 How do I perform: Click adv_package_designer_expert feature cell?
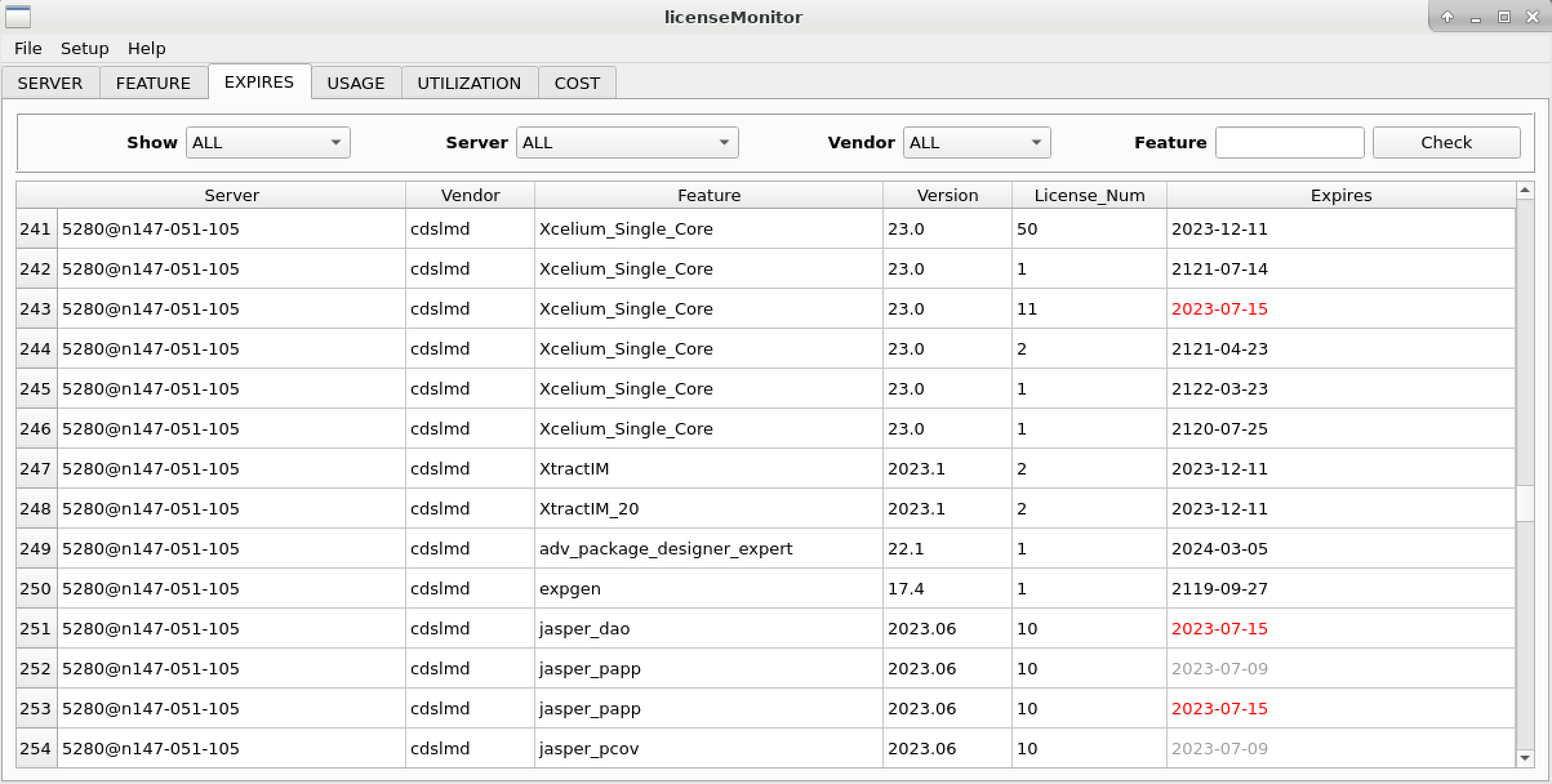709,549
